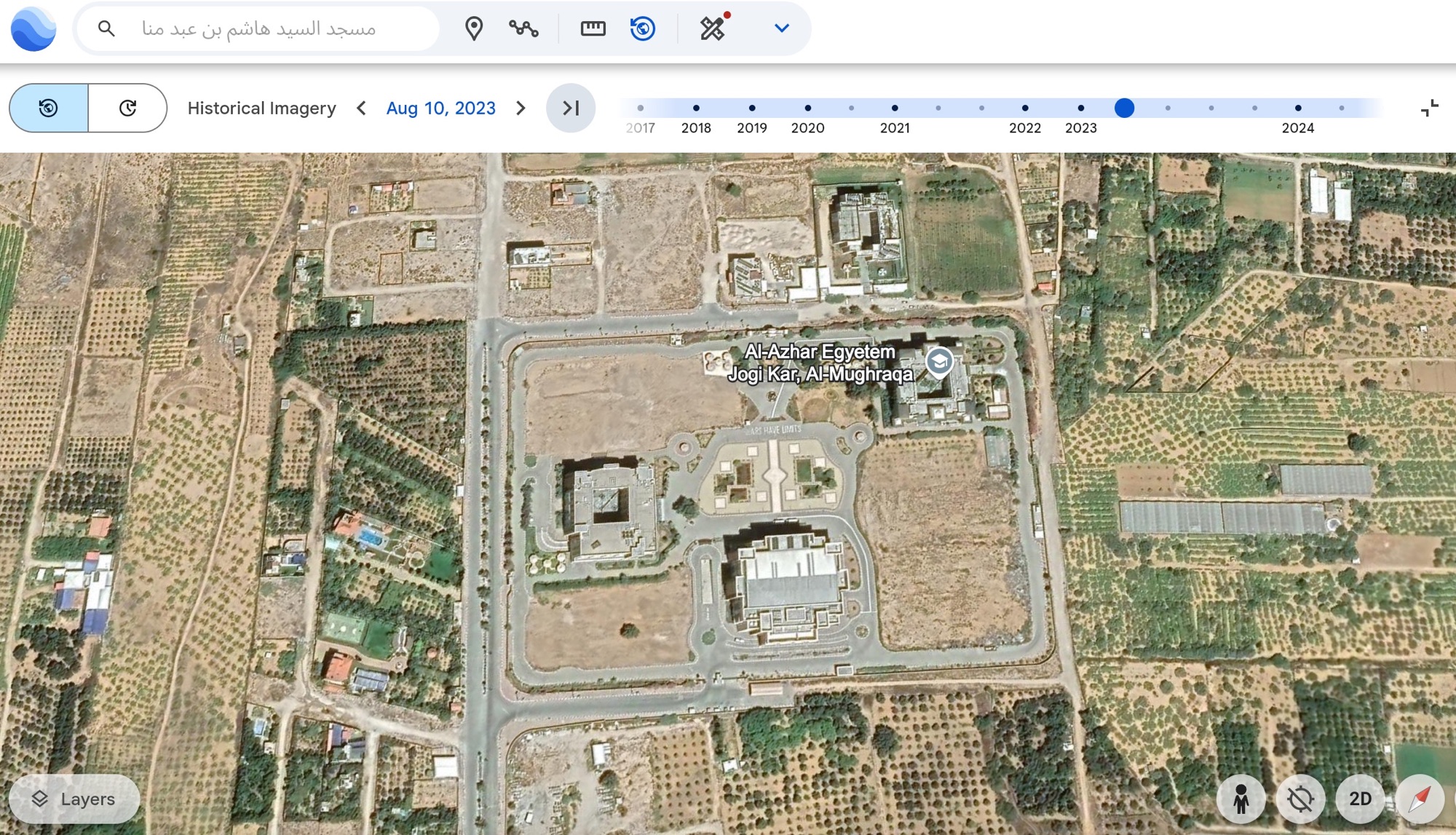The height and width of the screenshot is (835, 1456).
Task: Switch map view to 2D
Action: (x=1360, y=799)
